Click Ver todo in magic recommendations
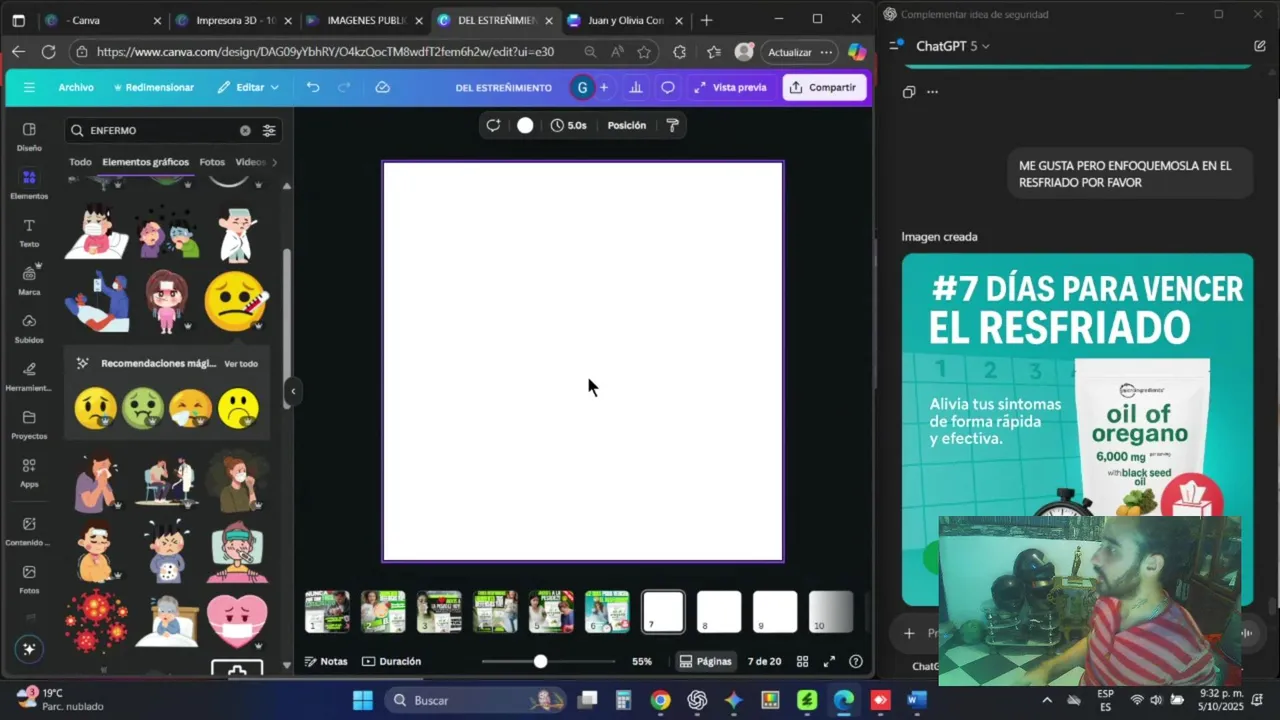The height and width of the screenshot is (720, 1280). pyautogui.click(x=241, y=364)
